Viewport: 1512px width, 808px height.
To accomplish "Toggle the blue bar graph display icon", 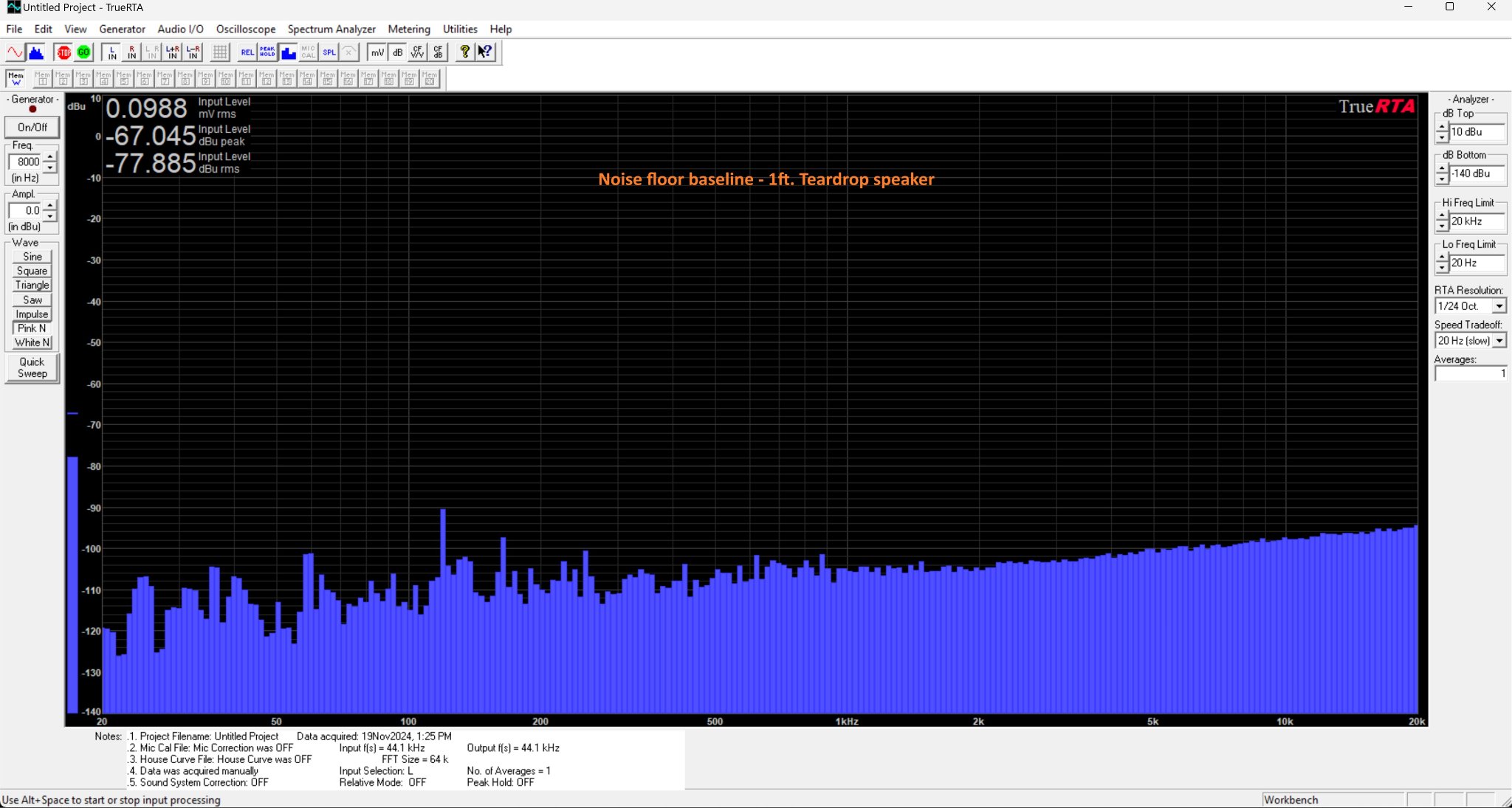I will tap(288, 52).
